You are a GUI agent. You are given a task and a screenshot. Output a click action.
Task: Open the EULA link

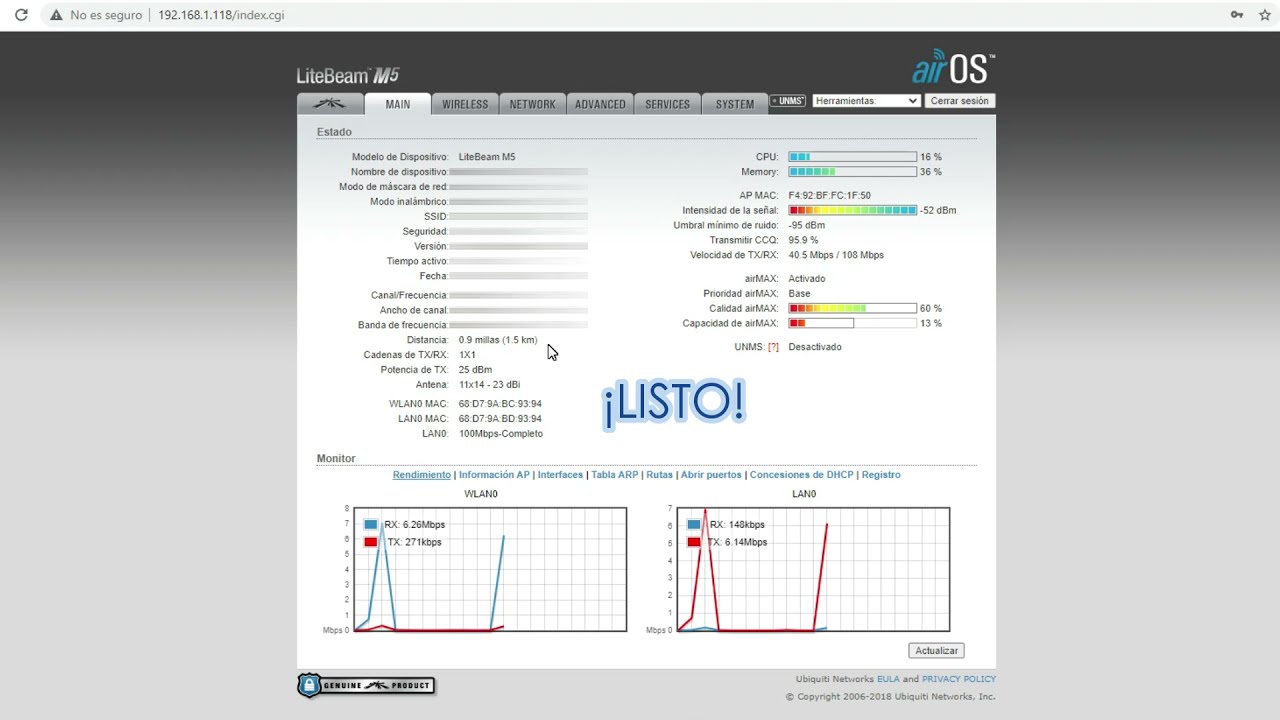(x=889, y=679)
